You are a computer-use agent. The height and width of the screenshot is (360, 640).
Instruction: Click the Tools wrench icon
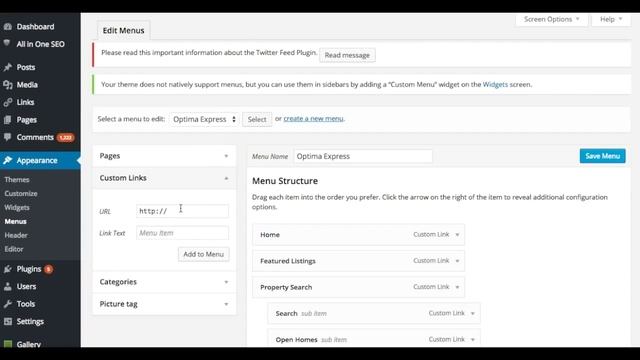tap(8, 304)
